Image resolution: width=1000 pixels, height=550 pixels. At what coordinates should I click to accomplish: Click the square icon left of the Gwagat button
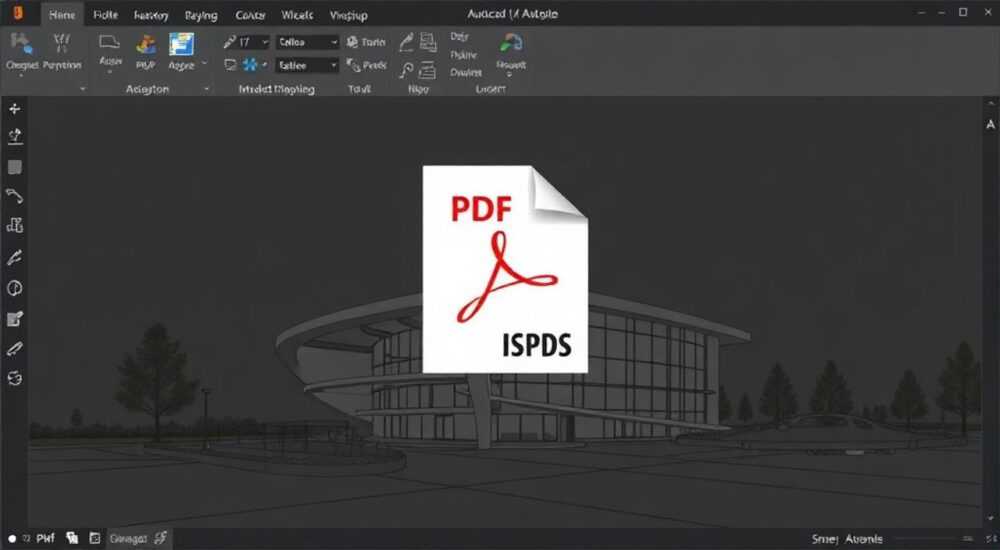[95, 539]
